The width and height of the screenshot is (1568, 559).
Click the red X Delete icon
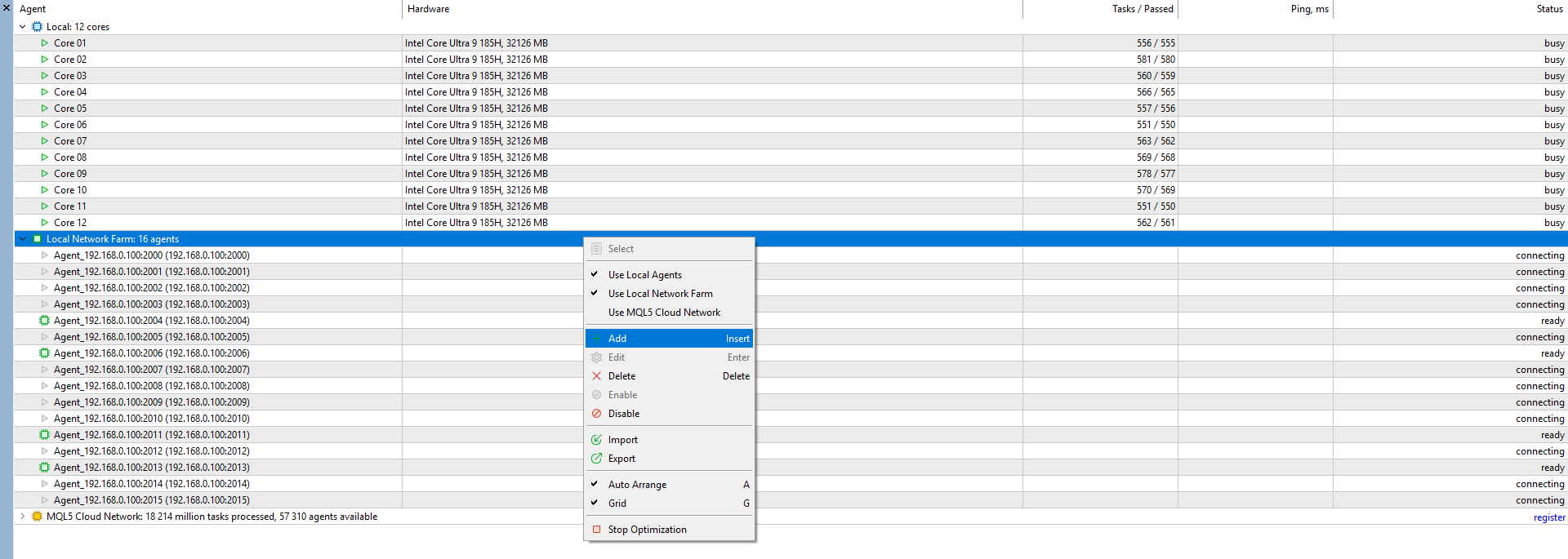(597, 376)
